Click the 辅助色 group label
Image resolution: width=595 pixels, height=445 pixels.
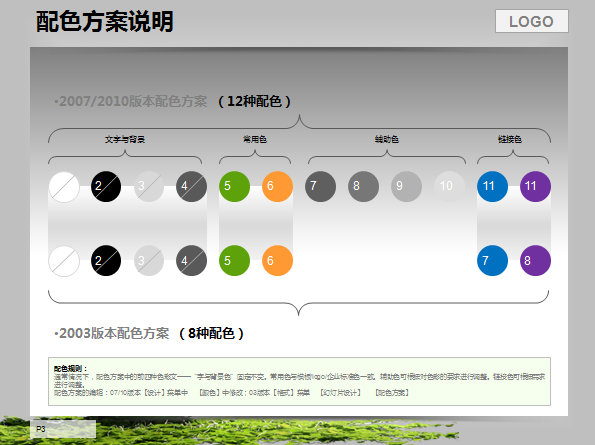click(387, 140)
